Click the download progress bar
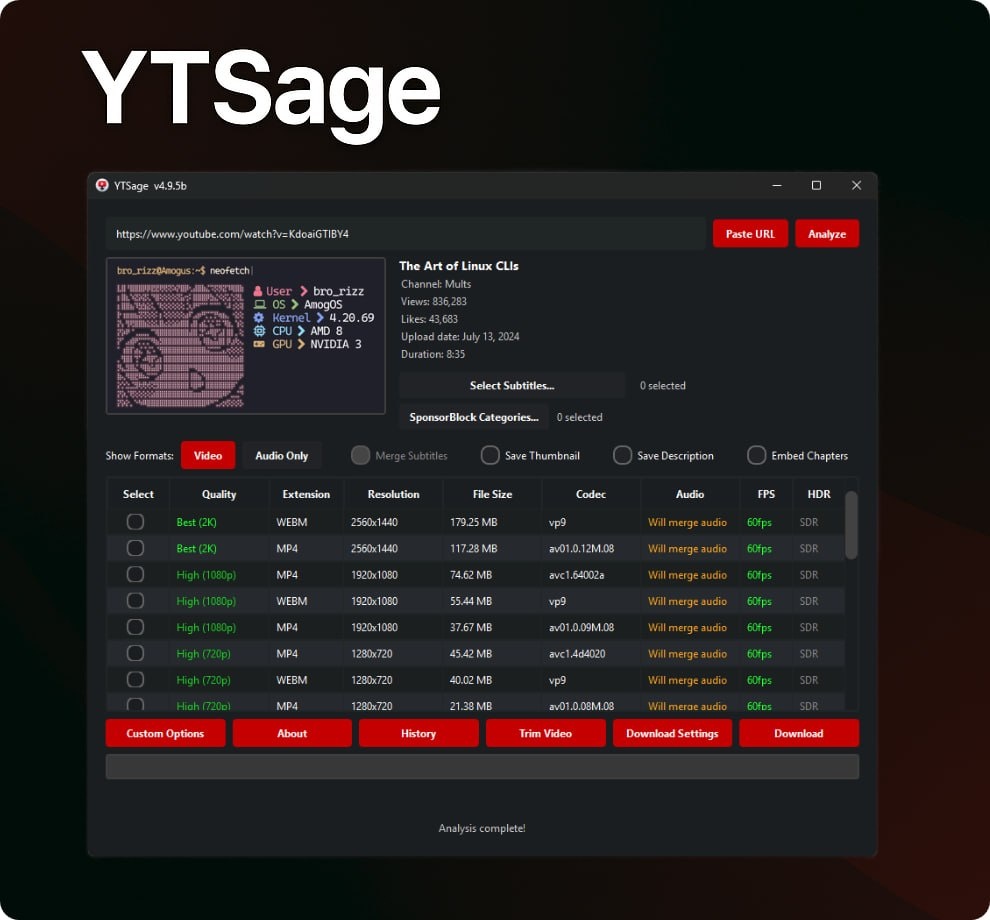 [482, 767]
